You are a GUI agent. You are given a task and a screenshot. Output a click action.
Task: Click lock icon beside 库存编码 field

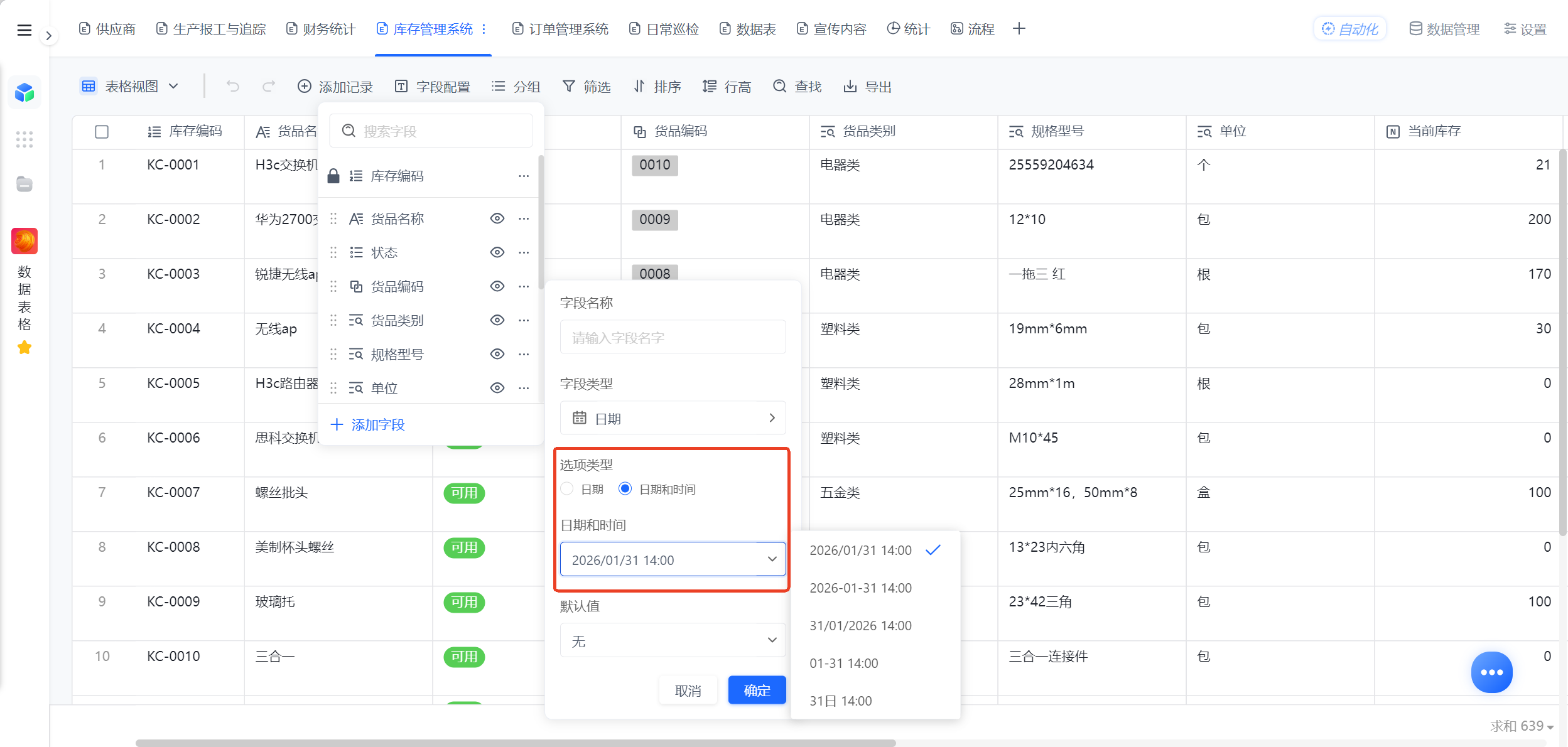[x=333, y=176]
